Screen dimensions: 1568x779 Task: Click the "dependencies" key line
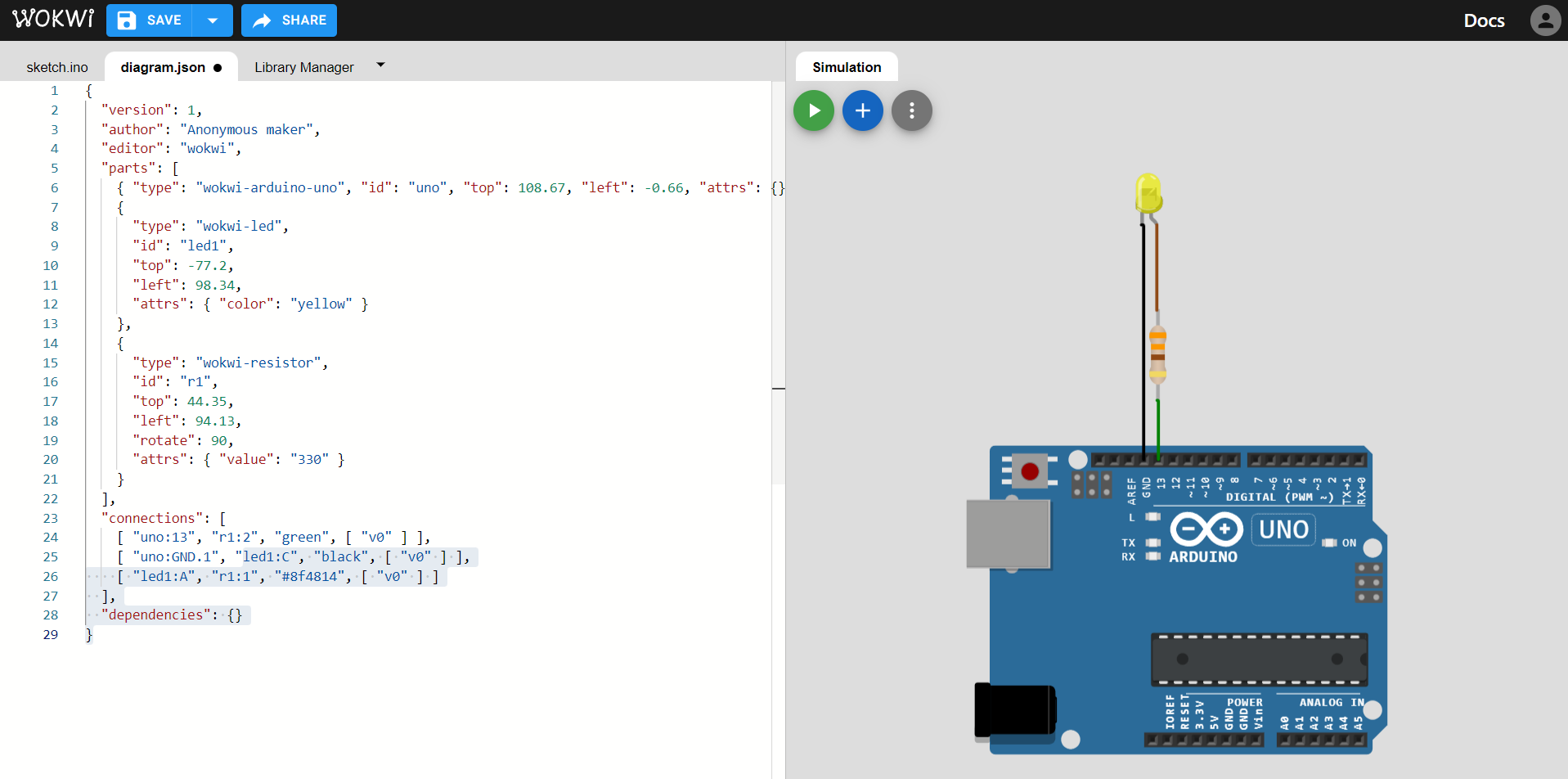coord(172,615)
